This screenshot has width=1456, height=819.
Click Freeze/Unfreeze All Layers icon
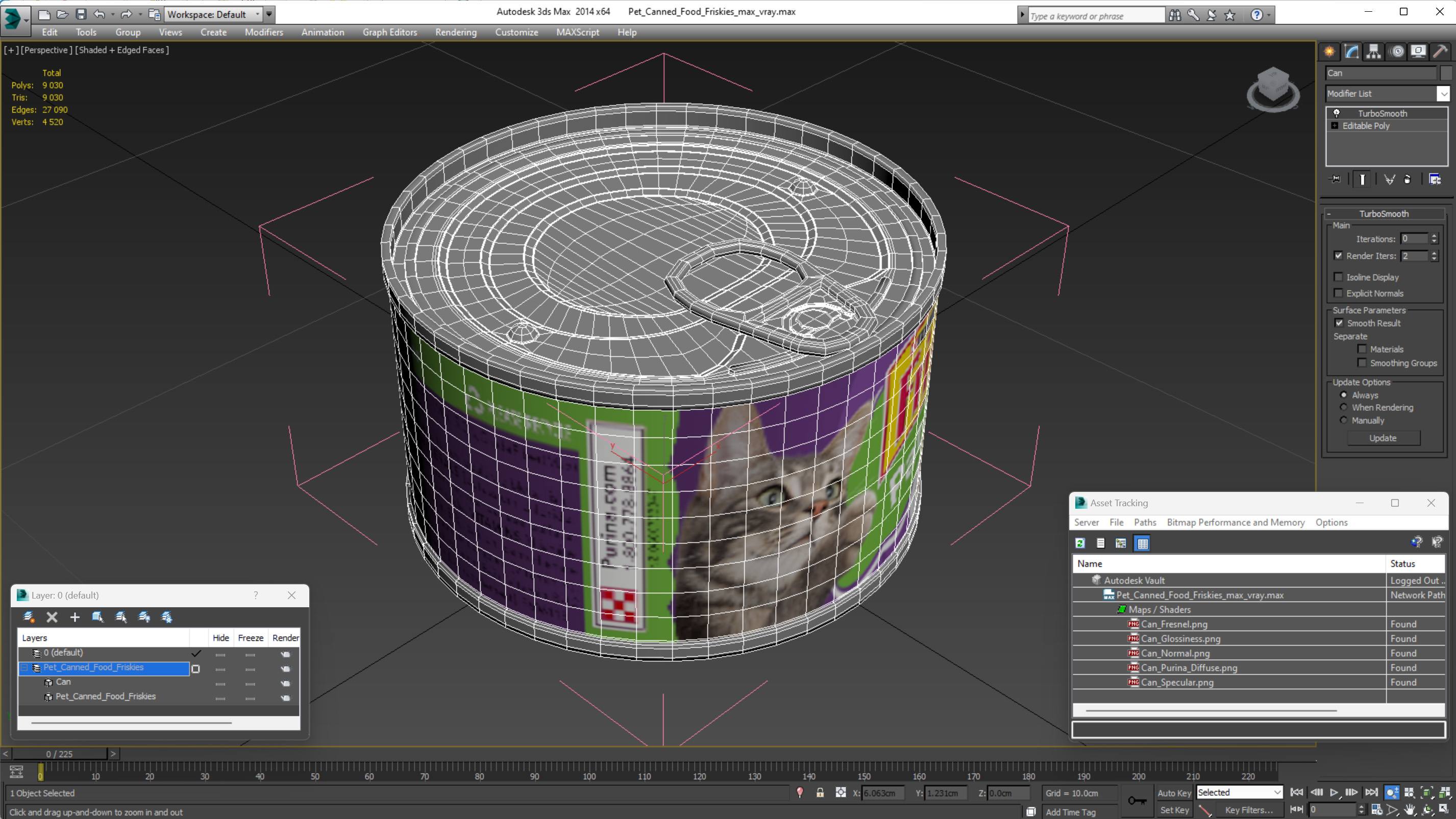[167, 617]
